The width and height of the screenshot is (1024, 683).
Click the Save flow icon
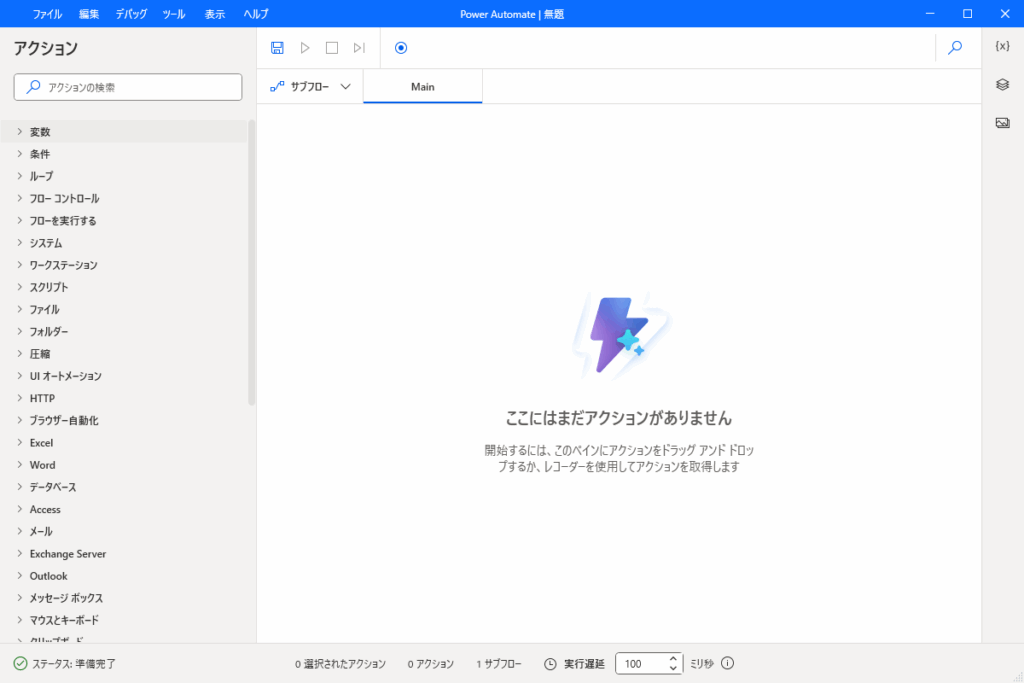tap(278, 48)
